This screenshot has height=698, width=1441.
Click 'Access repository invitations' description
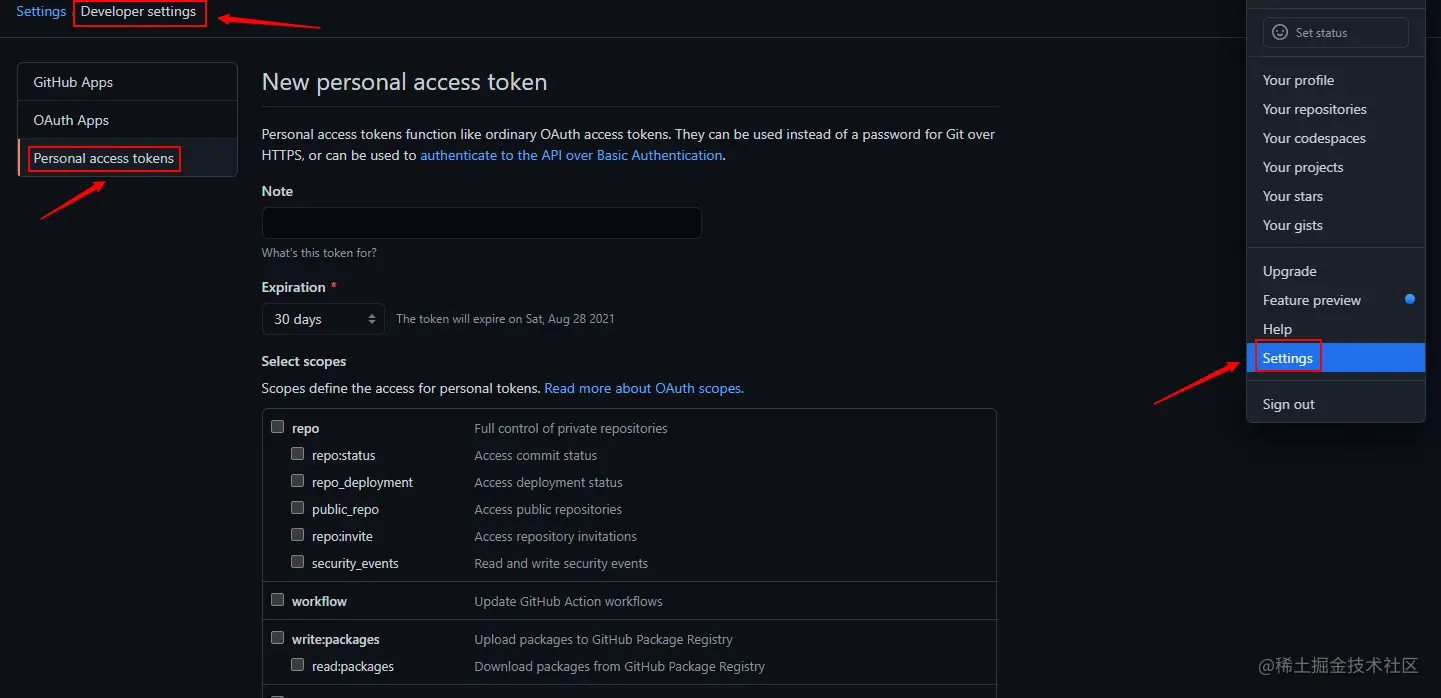coord(556,536)
